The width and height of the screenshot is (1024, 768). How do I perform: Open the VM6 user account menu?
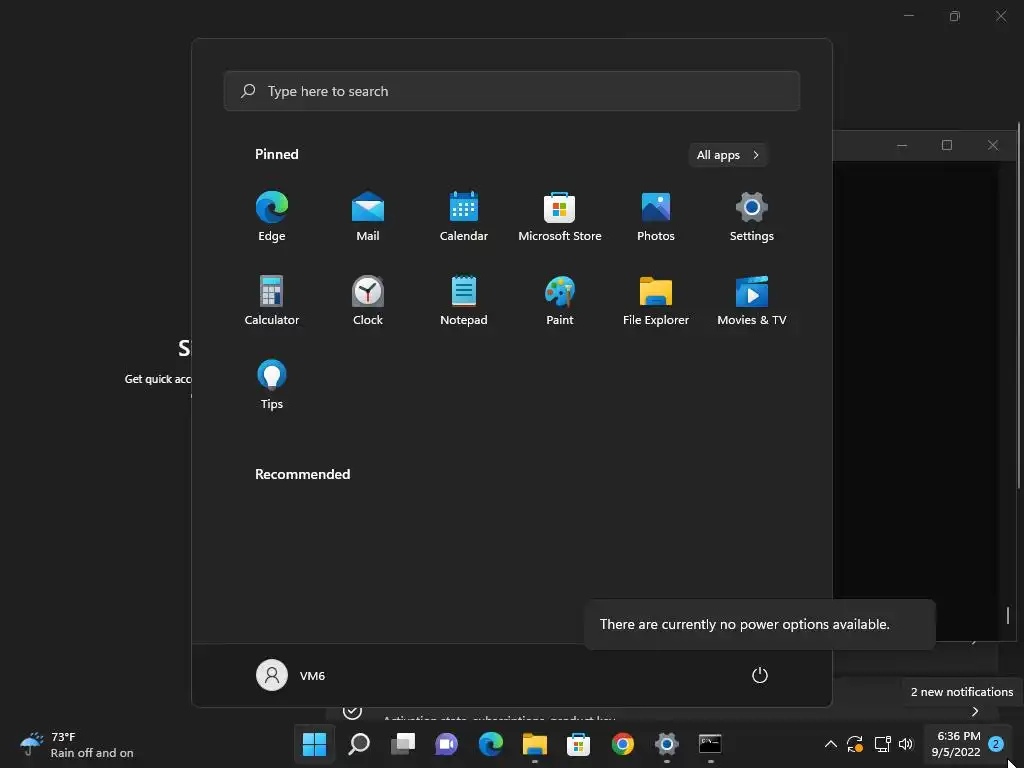(291, 675)
